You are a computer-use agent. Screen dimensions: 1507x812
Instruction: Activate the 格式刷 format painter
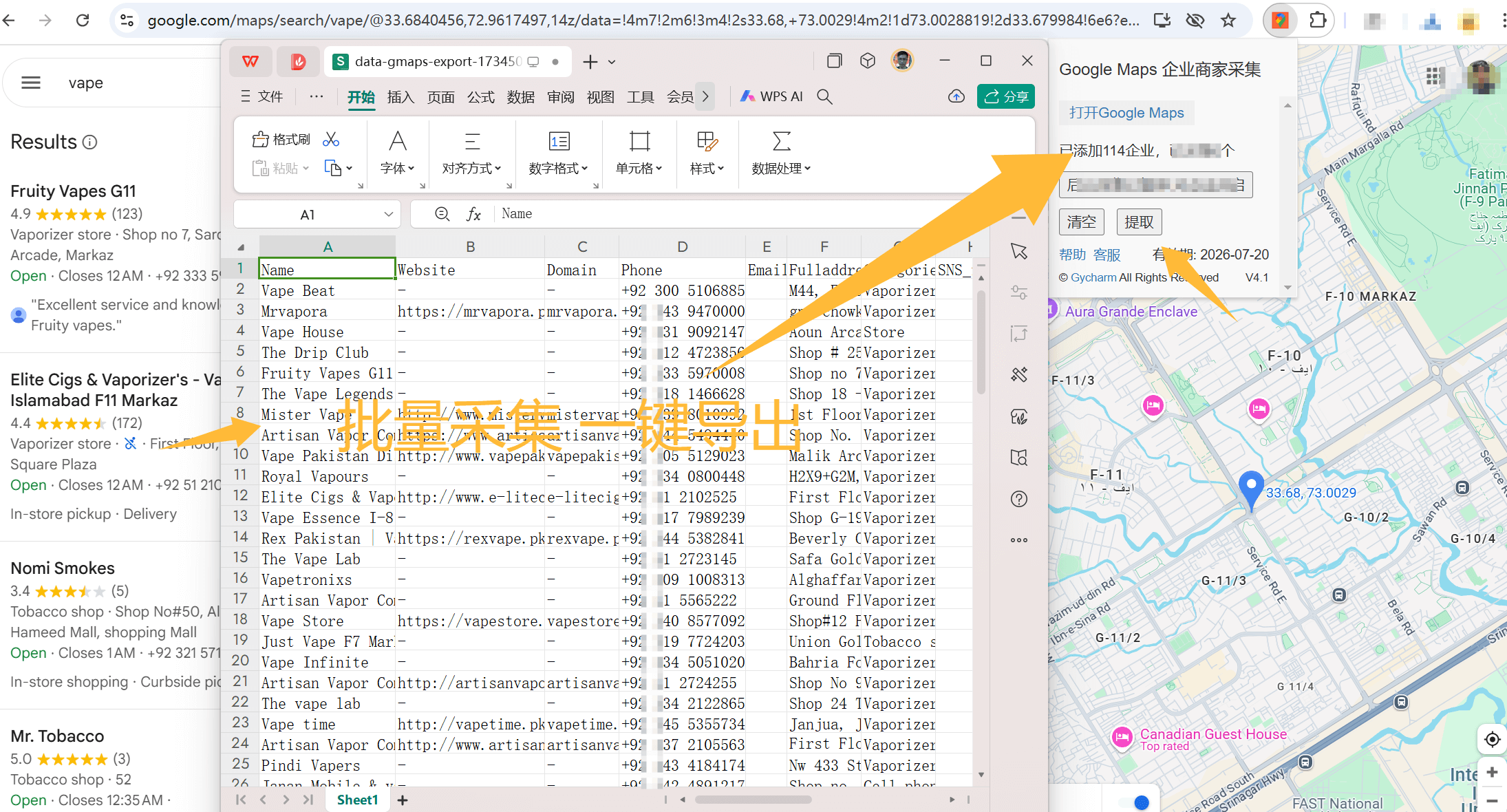pyautogui.click(x=281, y=140)
